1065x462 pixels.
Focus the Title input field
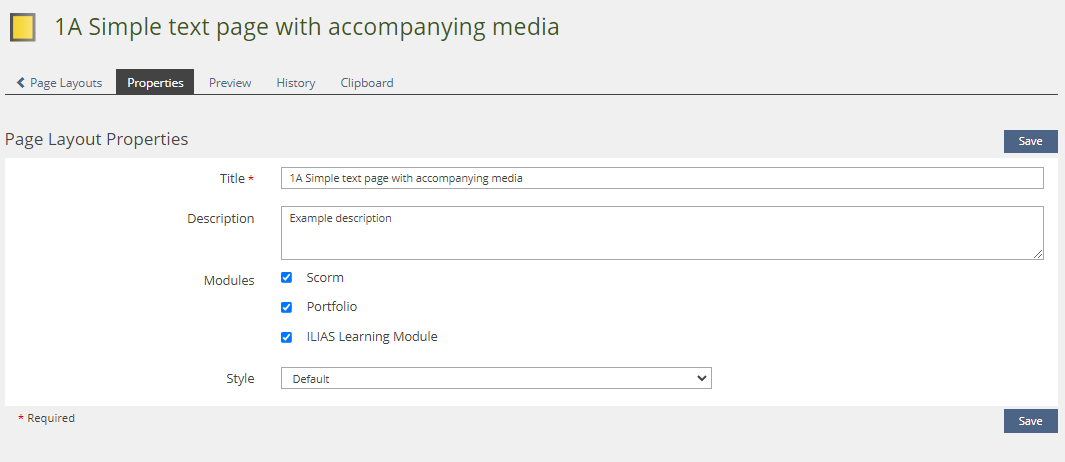(662, 178)
